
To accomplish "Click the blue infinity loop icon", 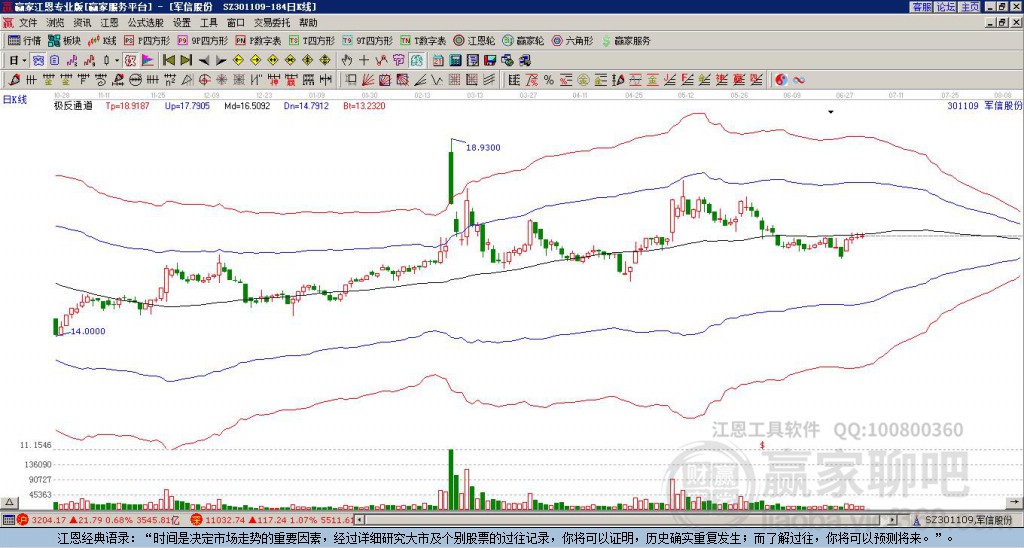I will (x=799, y=80).
